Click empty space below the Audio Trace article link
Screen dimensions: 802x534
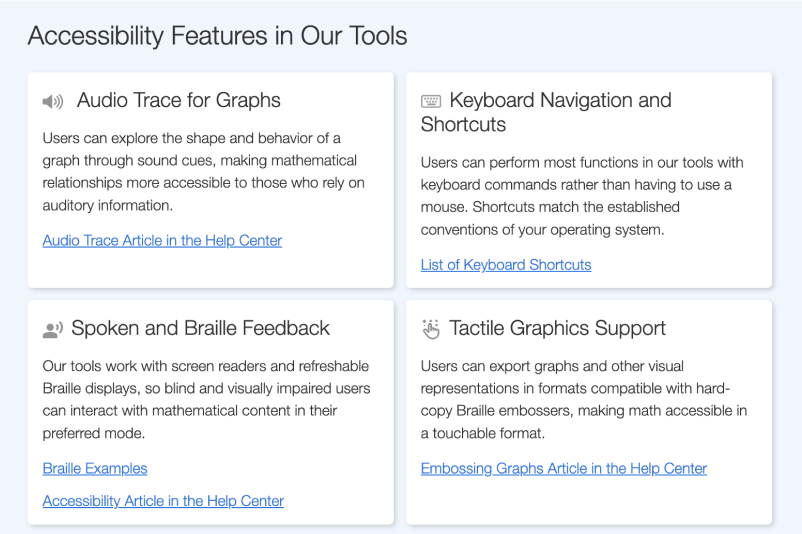(210, 268)
